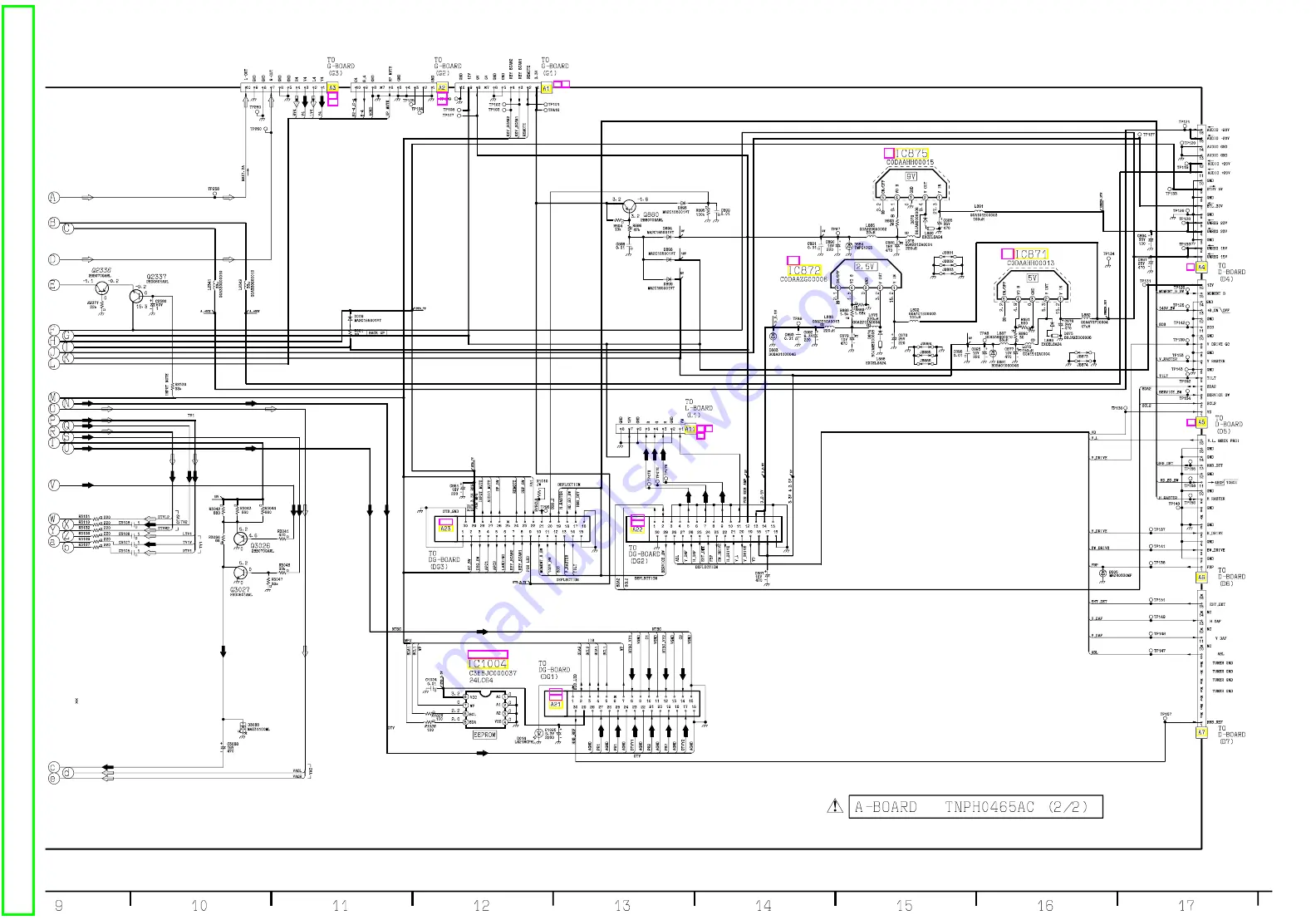Click the TO G-BOARD (G3) label
This screenshot has height=920, width=1316.
pyautogui.click(x=341, y=66)
